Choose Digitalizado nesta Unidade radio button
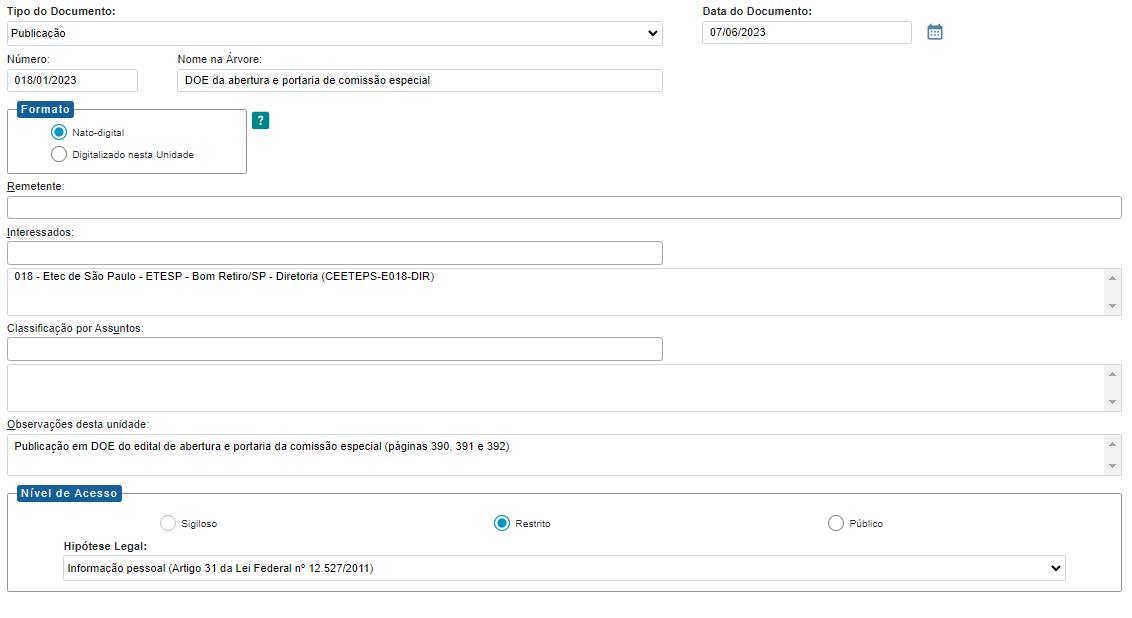1132x618 pixels. 59,154
